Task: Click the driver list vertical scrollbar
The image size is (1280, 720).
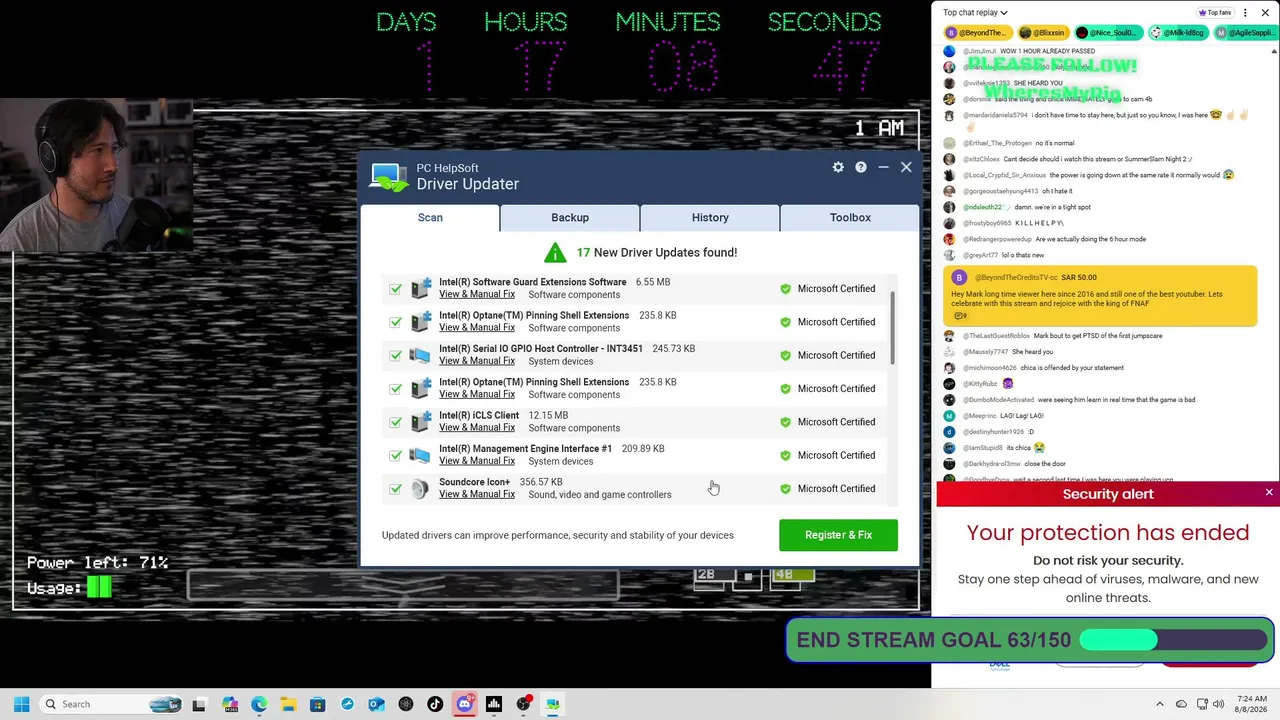Action: click(892, 328)
